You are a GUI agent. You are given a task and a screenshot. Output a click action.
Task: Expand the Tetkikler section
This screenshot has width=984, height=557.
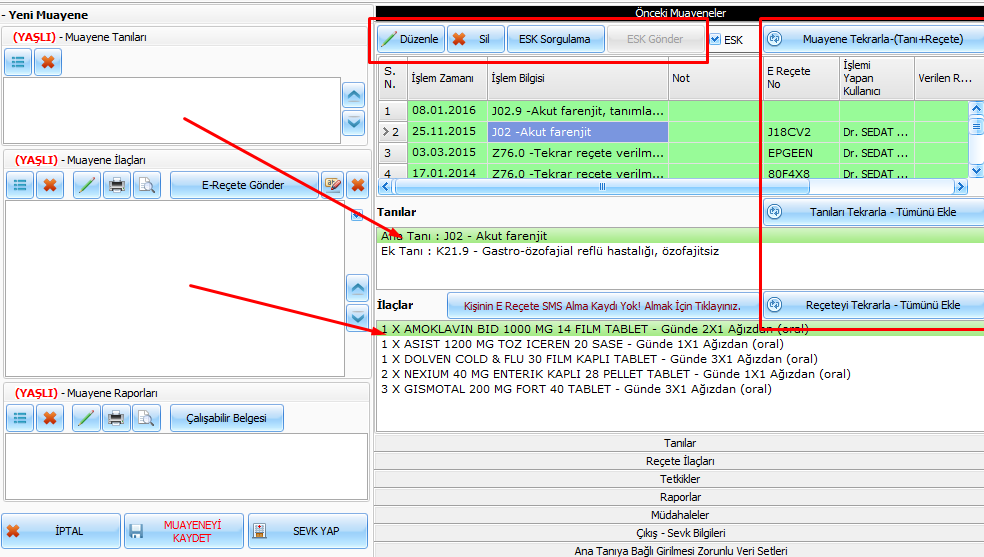click(x=680, y=479)
